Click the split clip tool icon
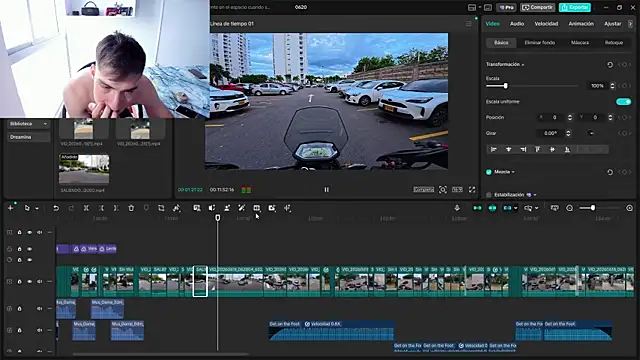 coord(86,208)
